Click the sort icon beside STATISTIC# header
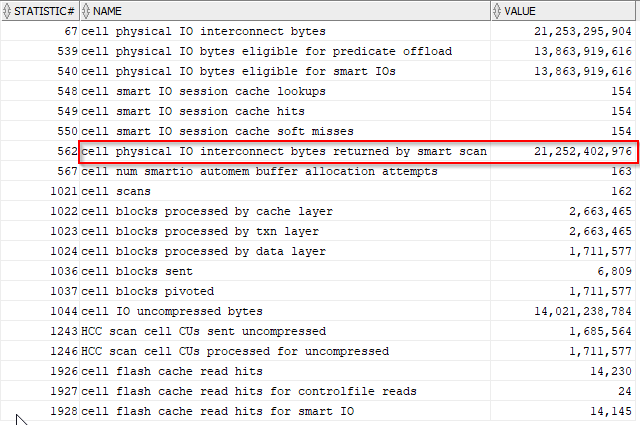 point(8,11)
